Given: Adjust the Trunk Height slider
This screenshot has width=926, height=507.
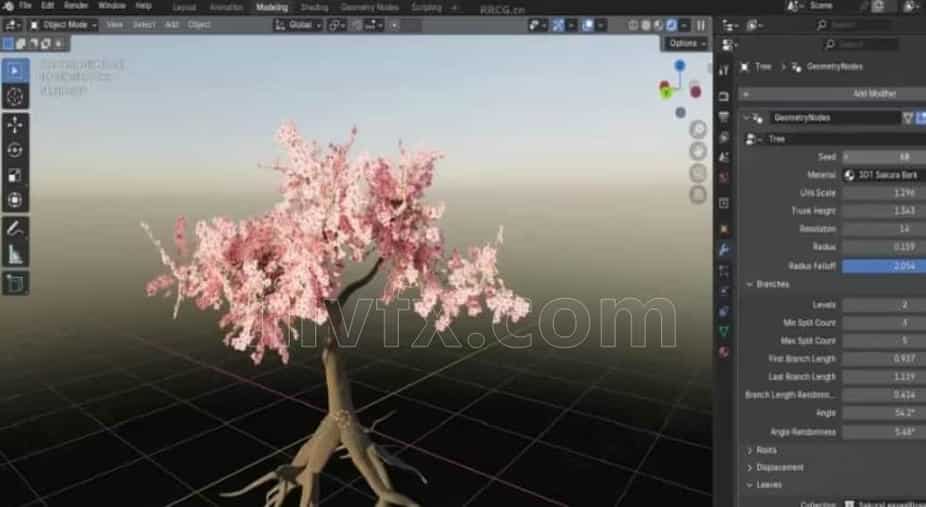Looking at the screenshot, I should click(884, 211).
